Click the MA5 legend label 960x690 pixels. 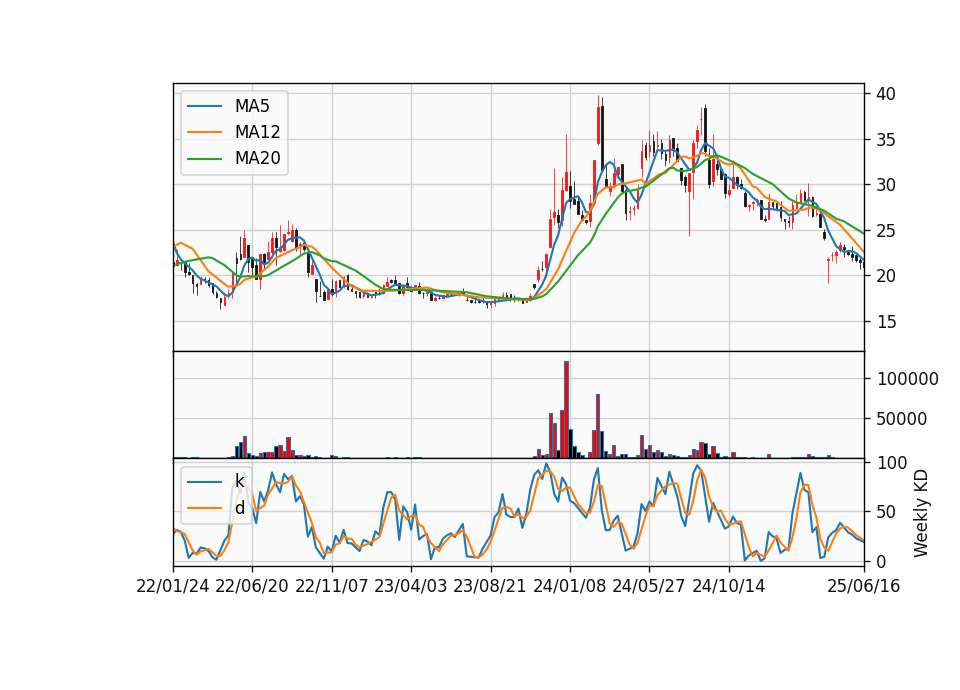[x=252, y=106]
